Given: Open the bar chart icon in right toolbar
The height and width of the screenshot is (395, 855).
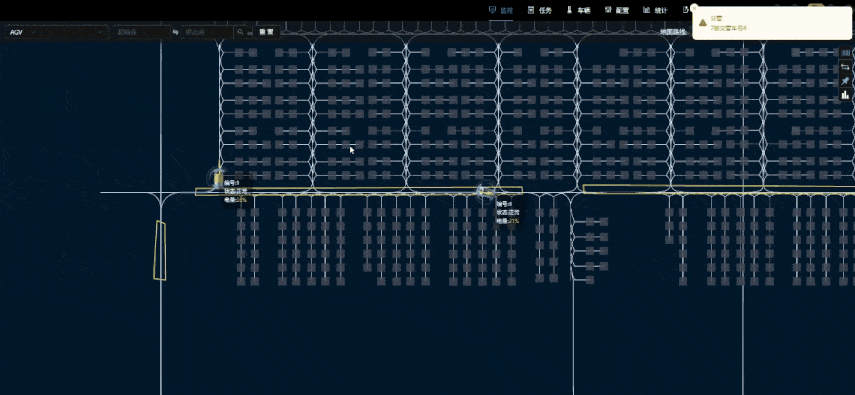Looking at the screenshot, I should 845,95.
